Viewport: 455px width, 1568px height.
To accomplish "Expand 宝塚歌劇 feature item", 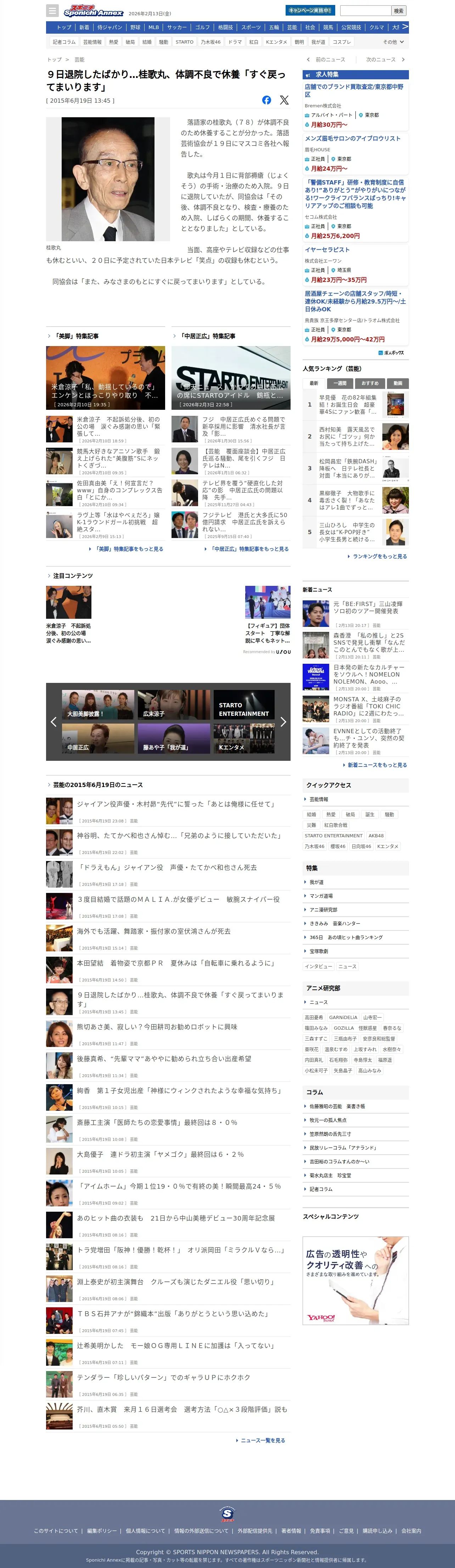I will (x=356, y=951).
